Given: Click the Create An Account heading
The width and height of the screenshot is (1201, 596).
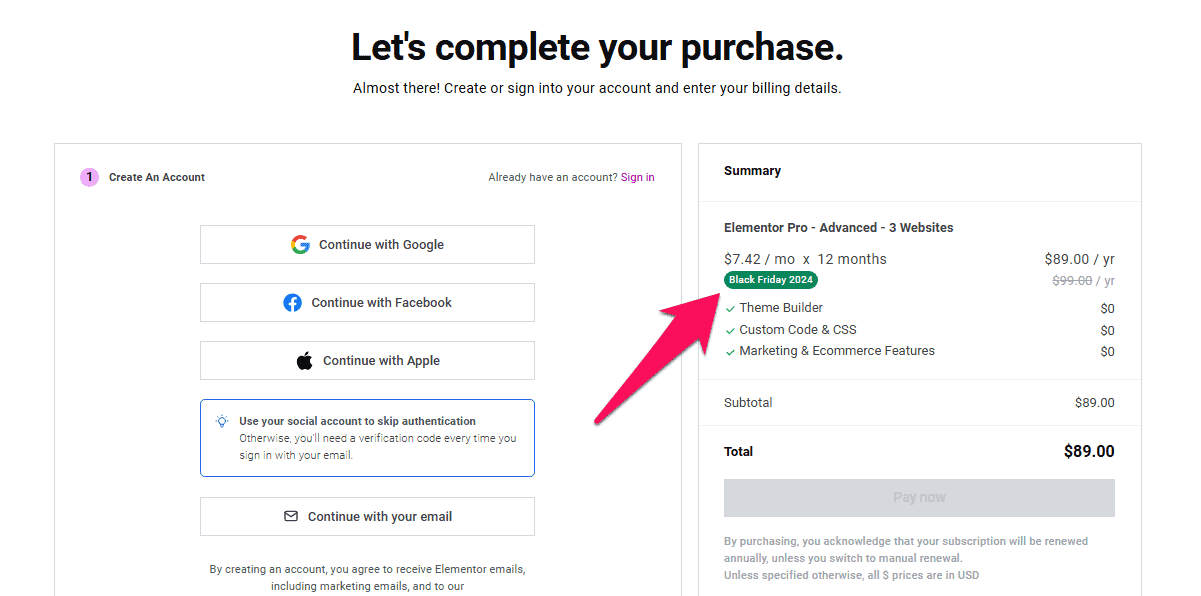Looking at the screenshot, I should [157, 177].
